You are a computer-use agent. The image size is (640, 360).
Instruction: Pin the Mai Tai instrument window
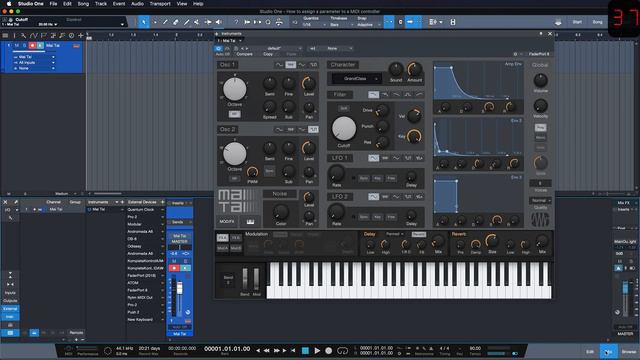coord(541,33)
